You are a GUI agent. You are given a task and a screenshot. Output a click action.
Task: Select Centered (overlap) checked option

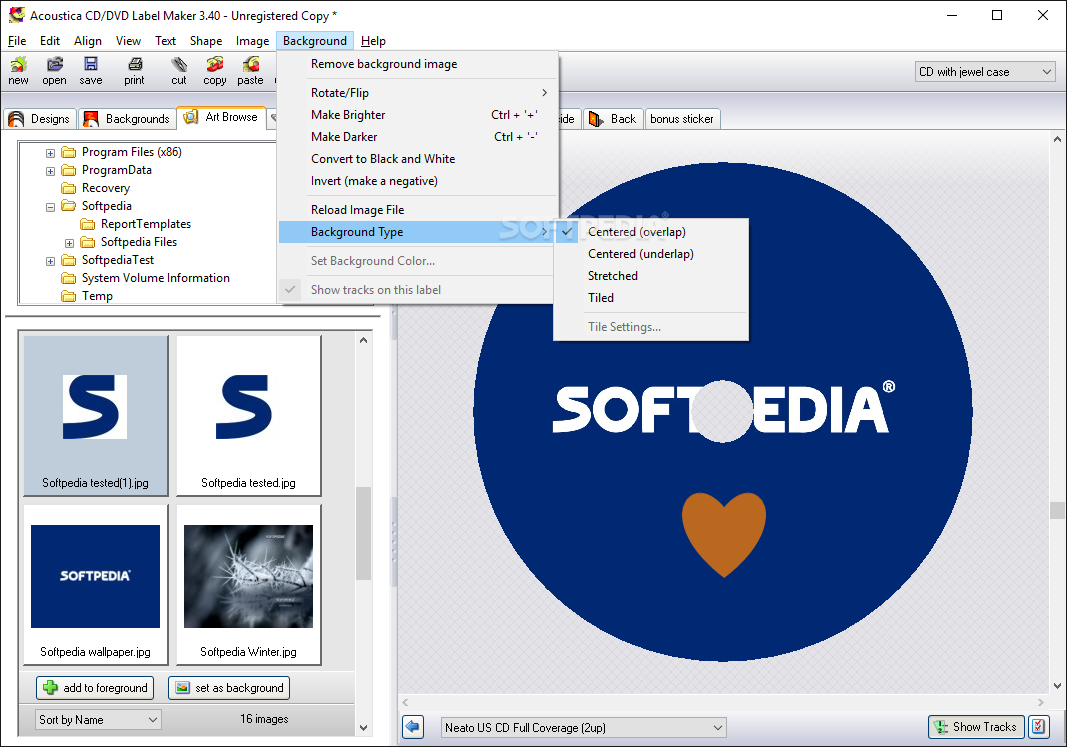click(x=651, y=232)
